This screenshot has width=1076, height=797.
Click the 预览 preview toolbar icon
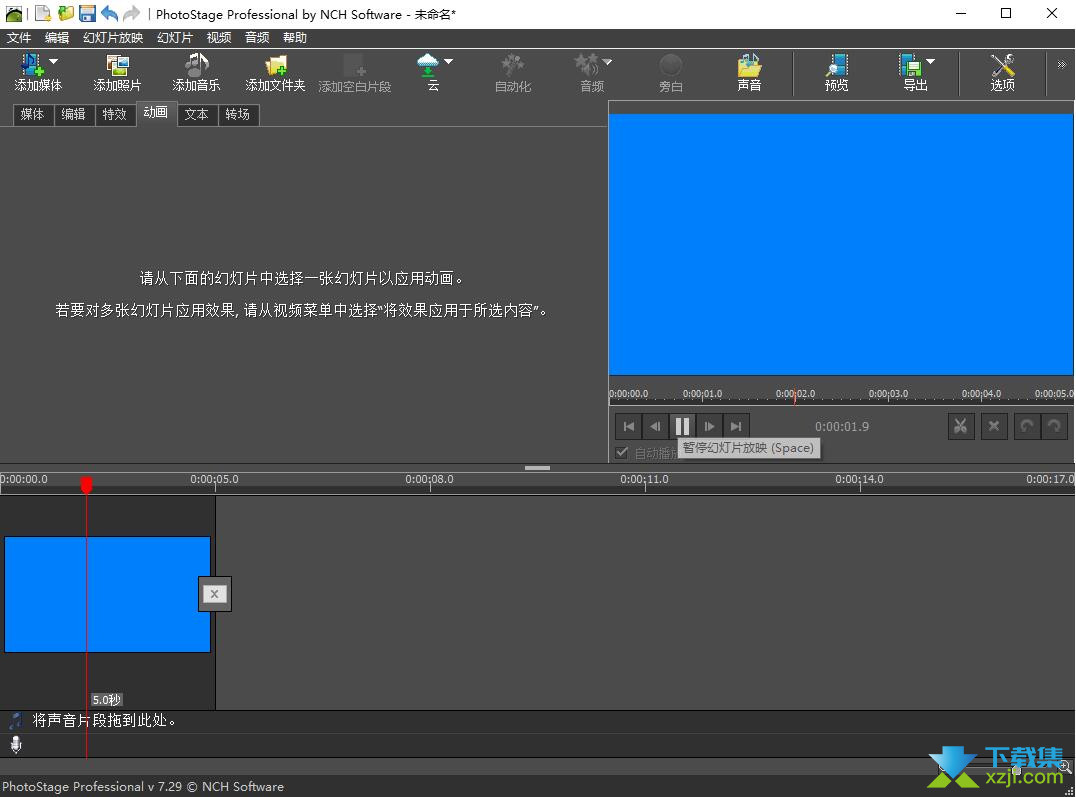click(837, 72)
